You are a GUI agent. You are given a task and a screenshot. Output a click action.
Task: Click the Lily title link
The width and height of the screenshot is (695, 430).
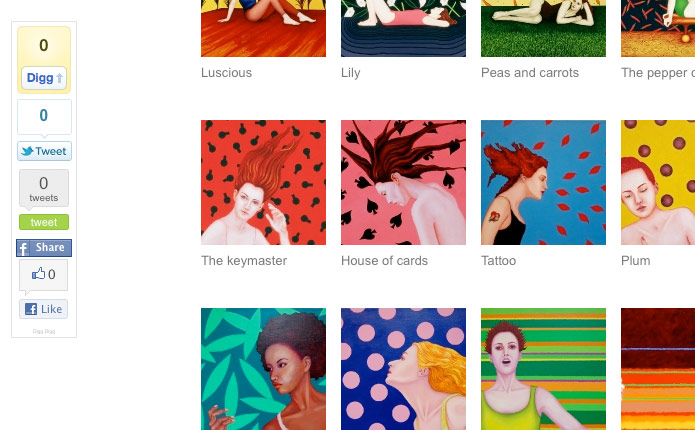point(351,73)
